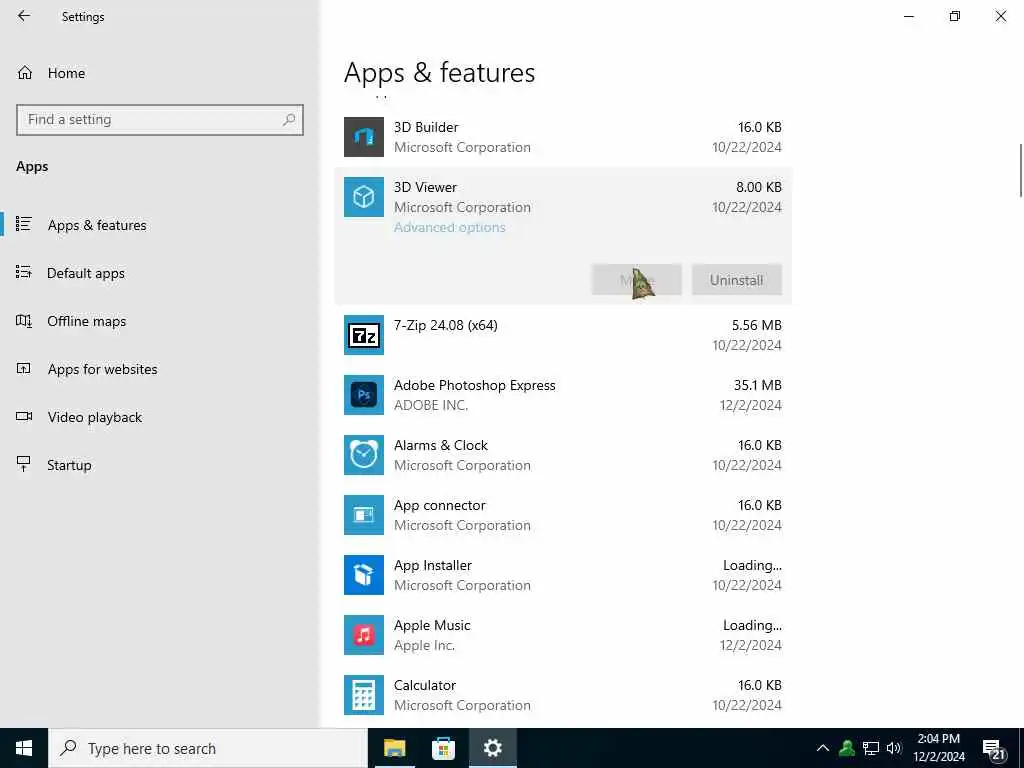Select the Calculator app icon

[x=364, y=695]
